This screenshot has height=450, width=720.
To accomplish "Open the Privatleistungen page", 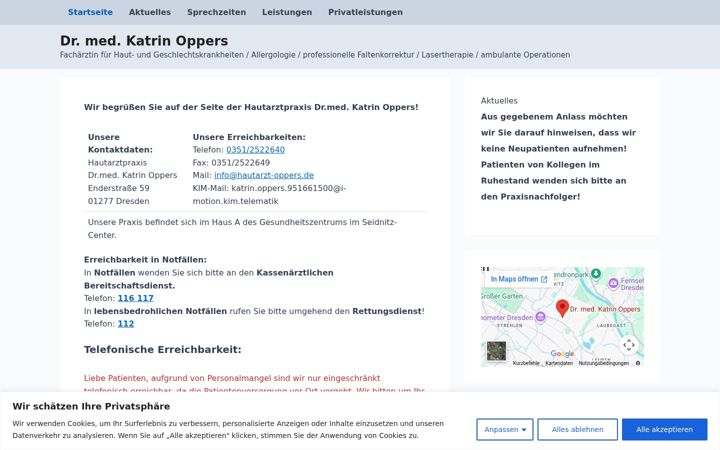I will tap(365, 12).
